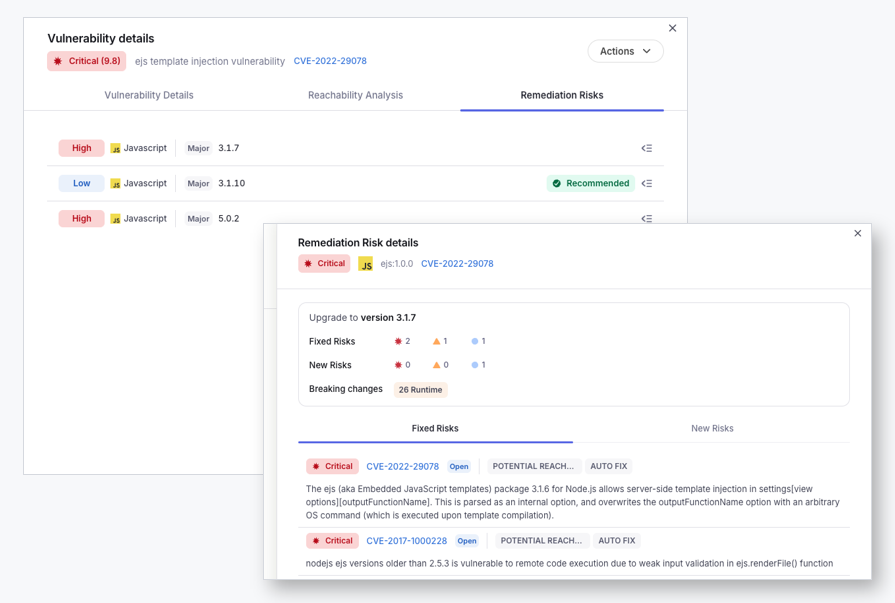Screen dimensions: 895x603
Task: Click the POTENTIAL REACH... tag for CVE-2017-1000228
Action: [541, 541]
